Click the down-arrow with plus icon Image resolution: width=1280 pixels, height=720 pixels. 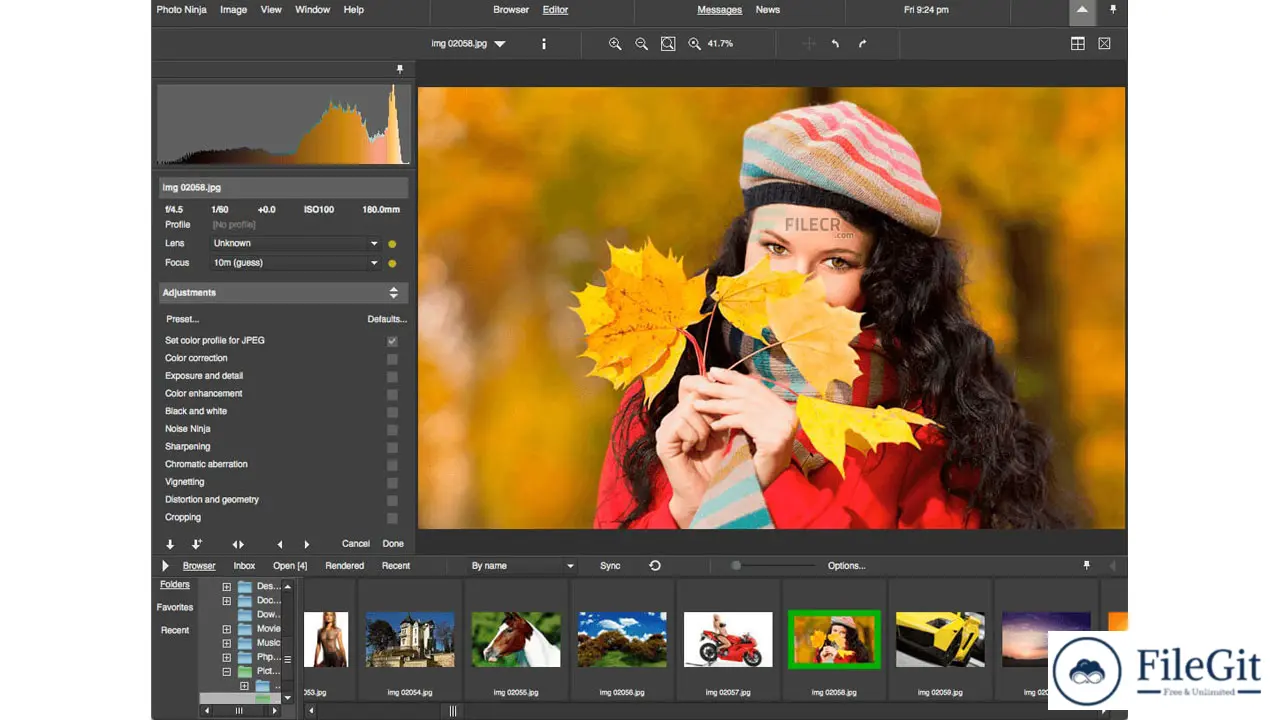pyautogui.click(x=197, y=544)
